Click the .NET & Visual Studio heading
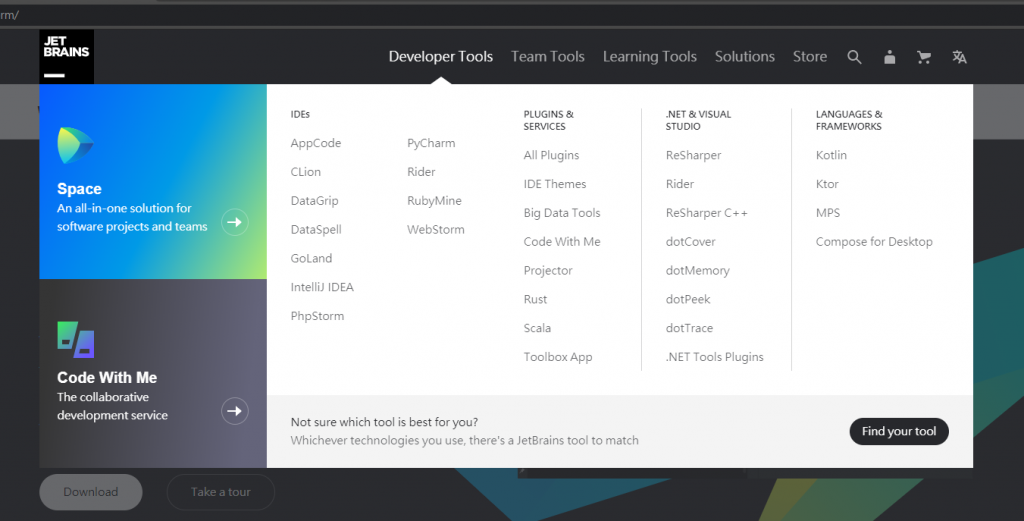Viewport: 1024px width, 521px height. [x=698, y=120]
